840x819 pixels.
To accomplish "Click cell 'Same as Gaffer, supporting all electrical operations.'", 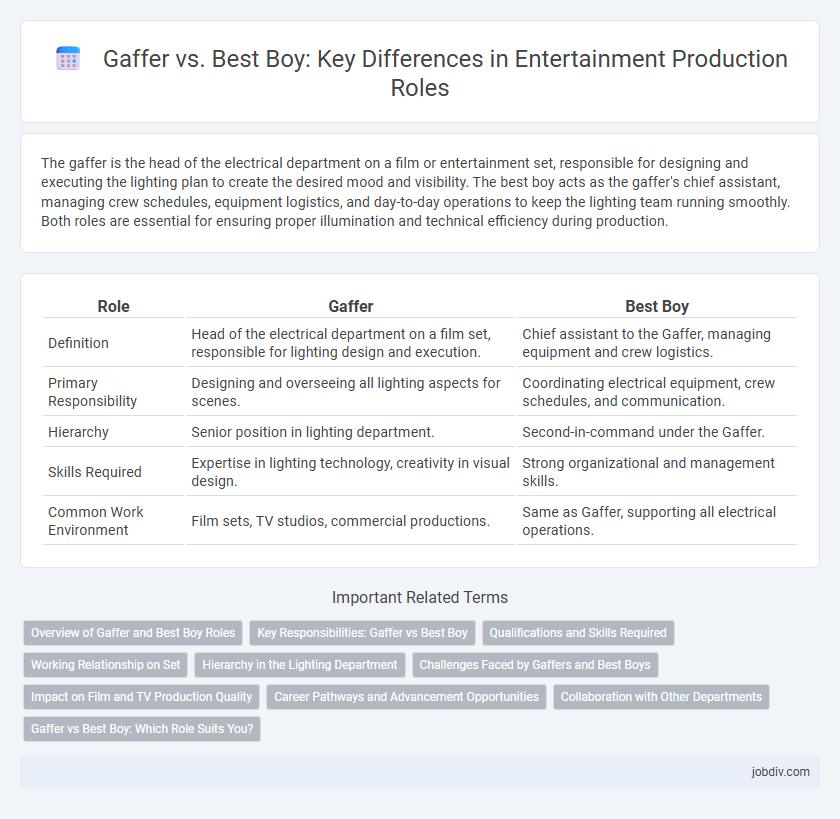I will click(x=657, y=521).
